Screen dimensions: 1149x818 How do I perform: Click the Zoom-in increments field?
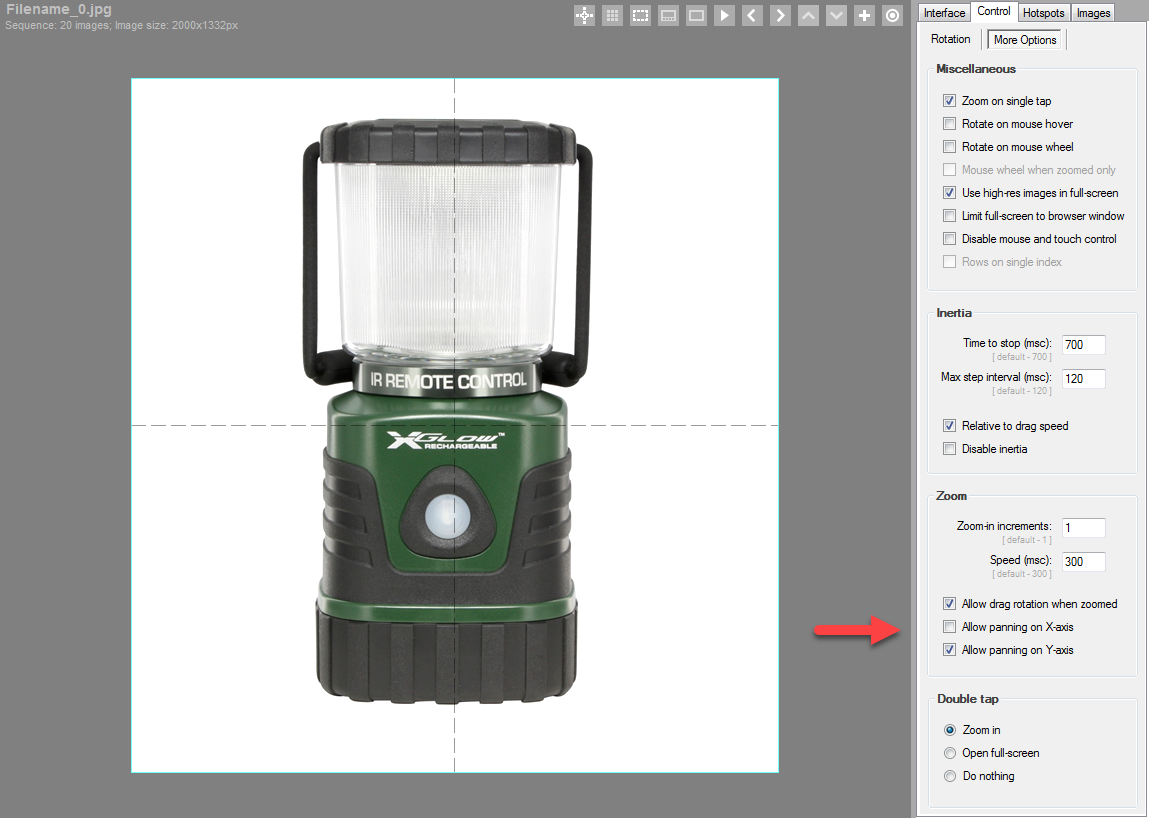pyautogui.click(x=1084, y=528)
